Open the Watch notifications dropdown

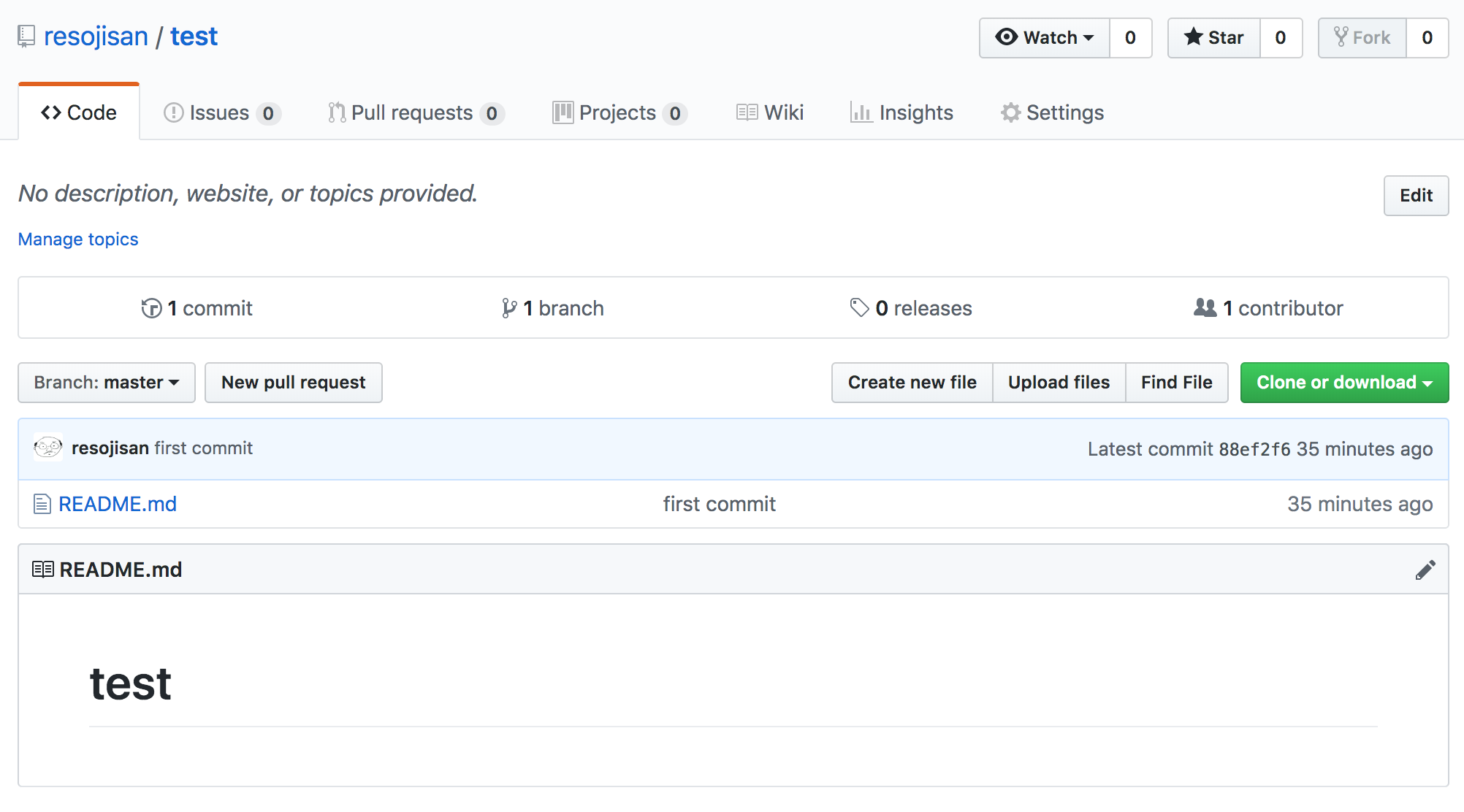tap(1045, 38)
